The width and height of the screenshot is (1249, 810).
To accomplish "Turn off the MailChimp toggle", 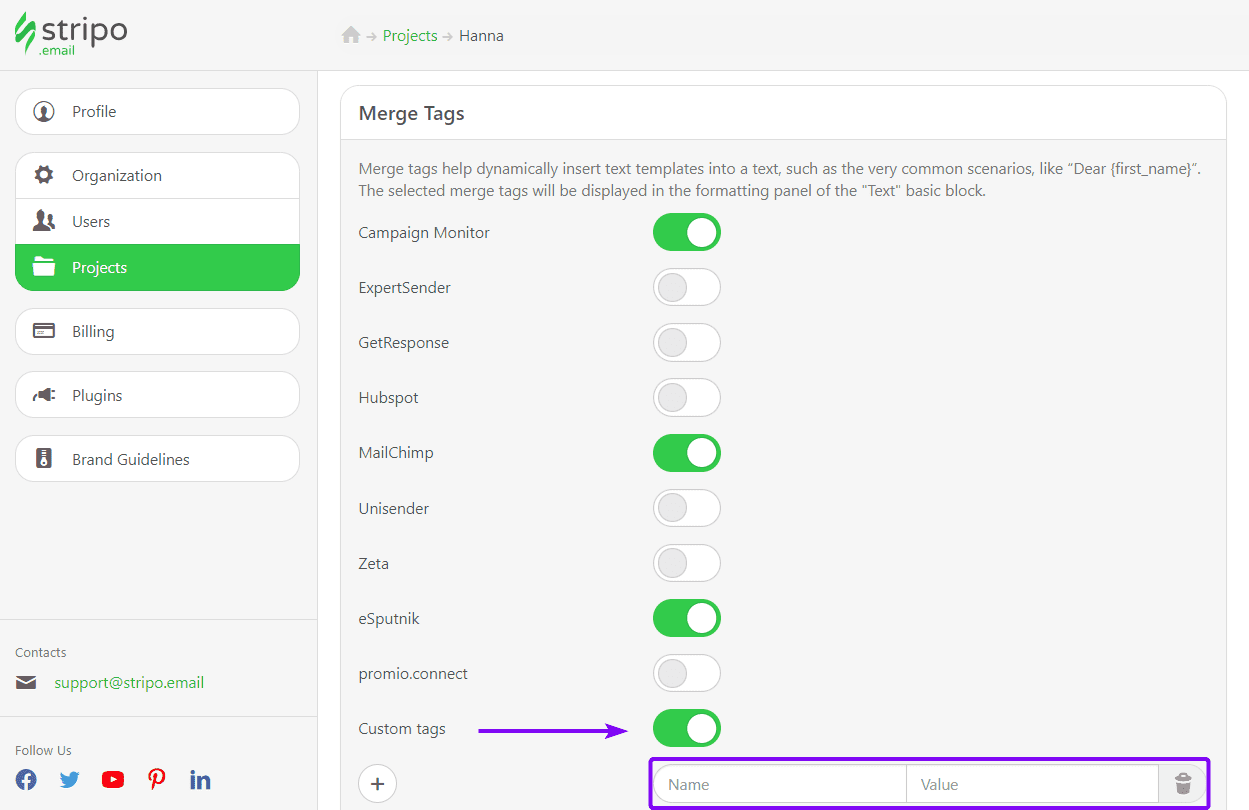I will 686,452.
